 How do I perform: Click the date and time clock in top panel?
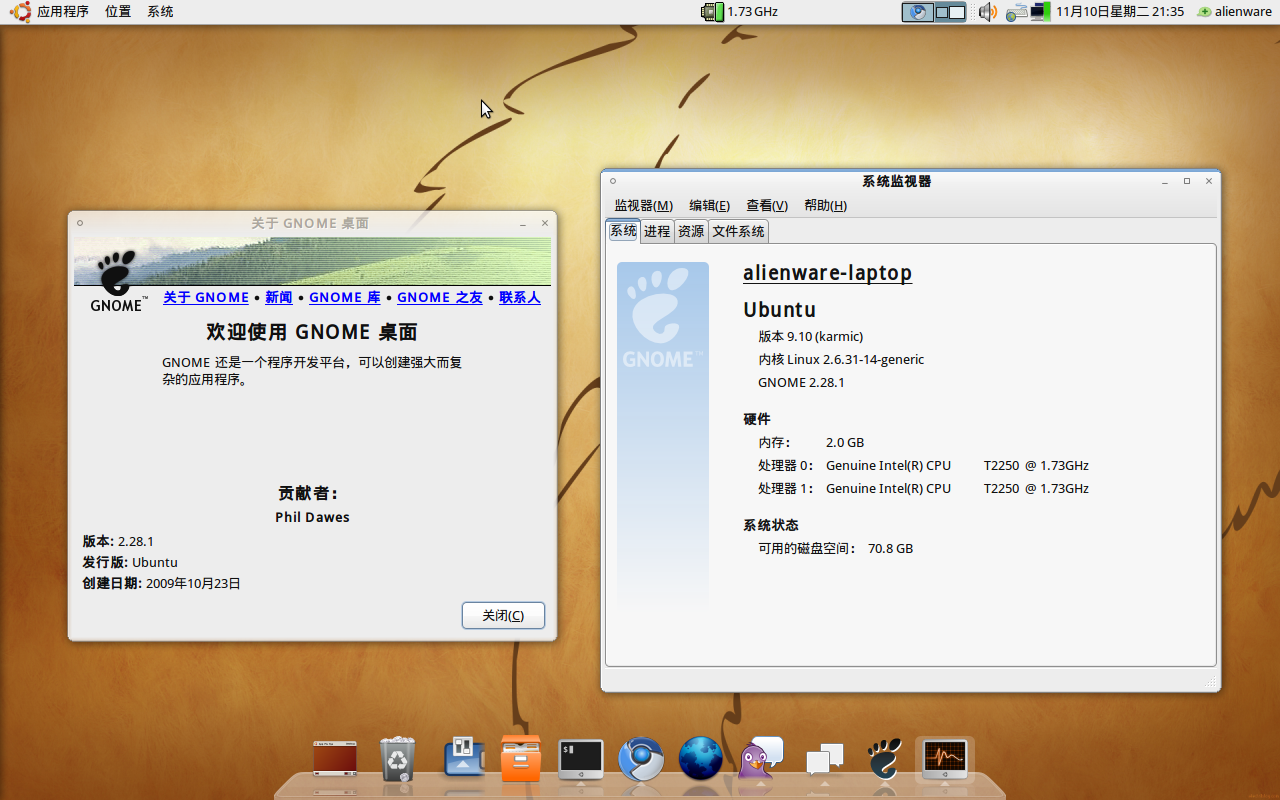click(1120, 12)
